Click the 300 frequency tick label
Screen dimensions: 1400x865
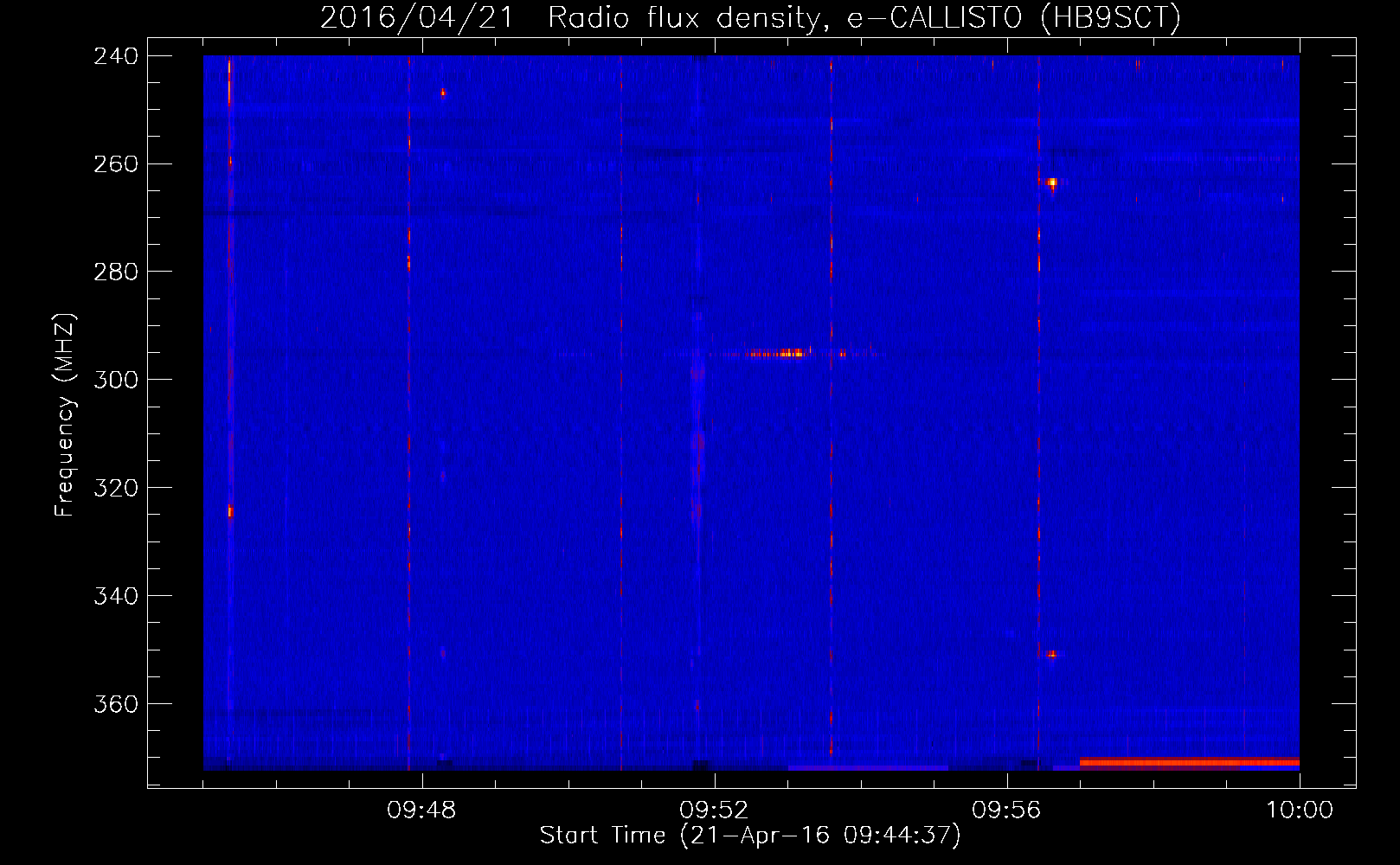[x=116, y=380]
